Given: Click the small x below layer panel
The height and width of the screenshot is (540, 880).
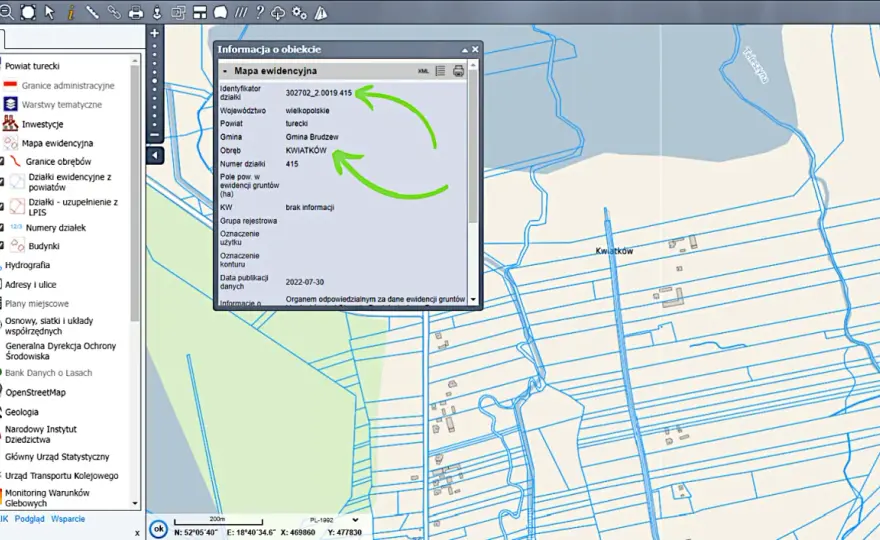Looking at the screenshot, I should (137, 533).
